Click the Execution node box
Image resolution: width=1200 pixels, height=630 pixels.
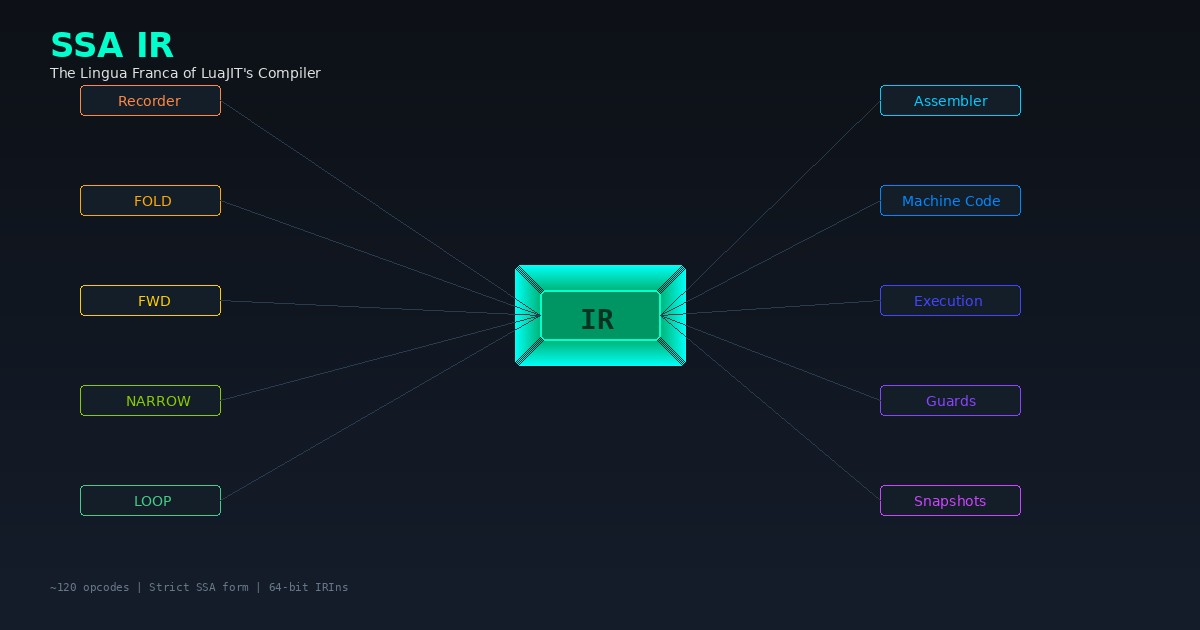(950, 301)
